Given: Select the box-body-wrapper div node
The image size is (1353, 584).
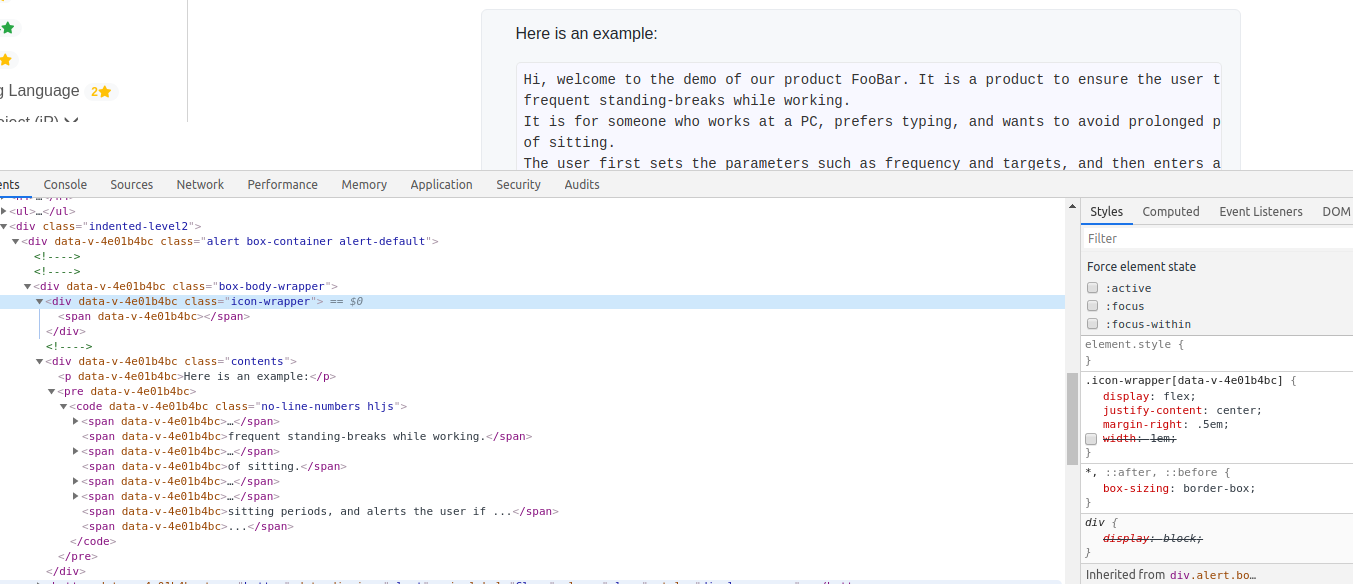Looking at the screenshot, I should click(x=186, y=286).
